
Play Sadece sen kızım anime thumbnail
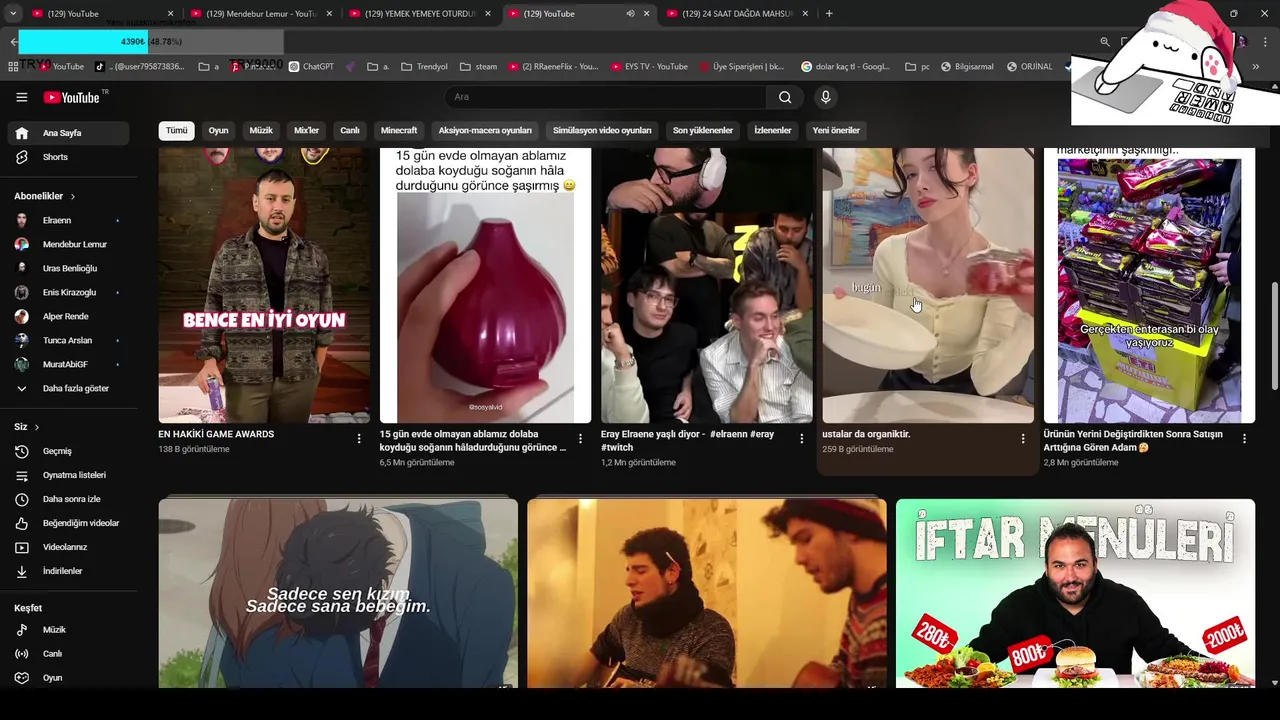click(x=338, y=593)
